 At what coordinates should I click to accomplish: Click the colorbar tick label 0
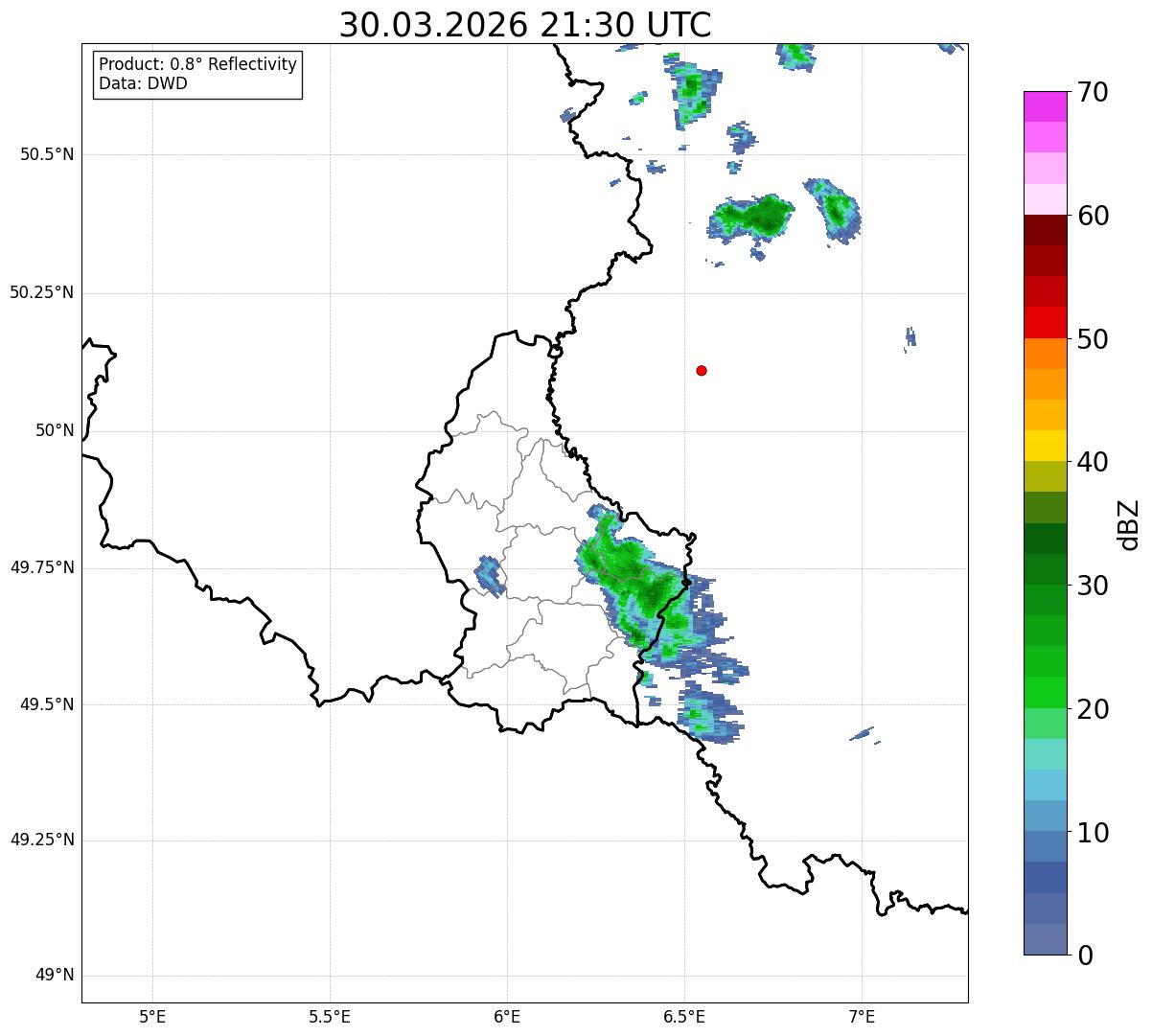pos(1084,955)
